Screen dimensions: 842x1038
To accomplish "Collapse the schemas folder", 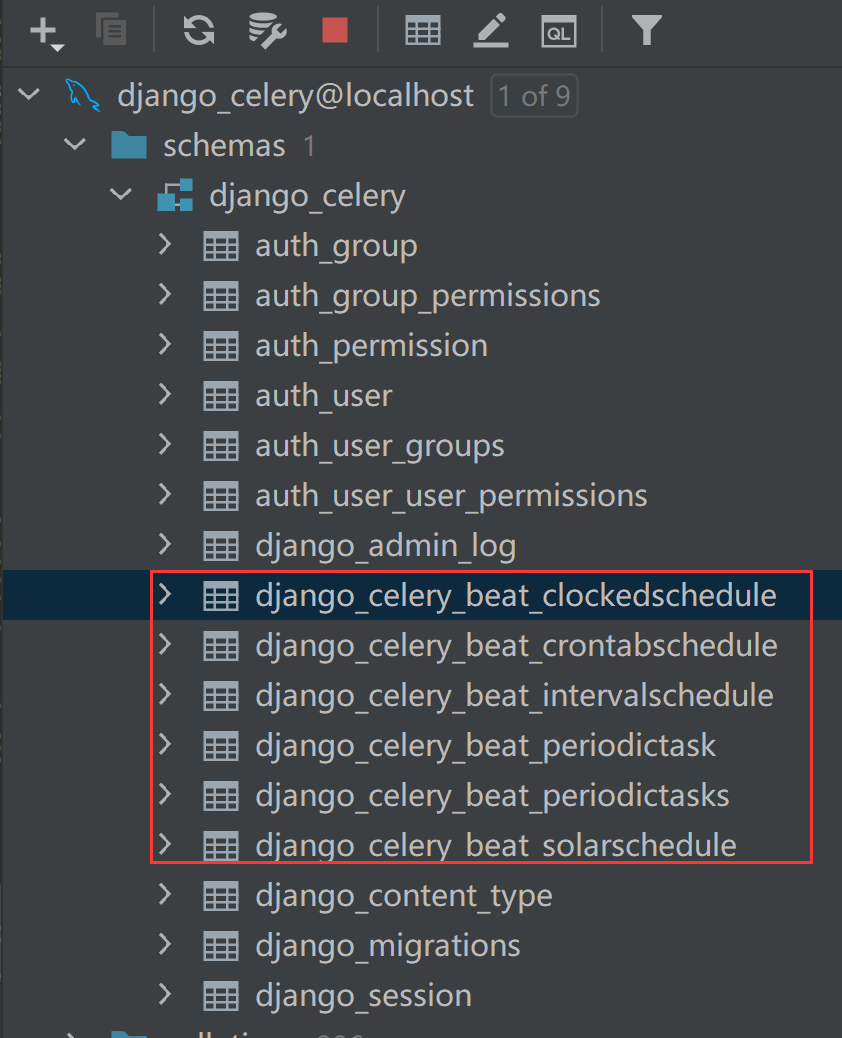I will click(x=74, y=145).
